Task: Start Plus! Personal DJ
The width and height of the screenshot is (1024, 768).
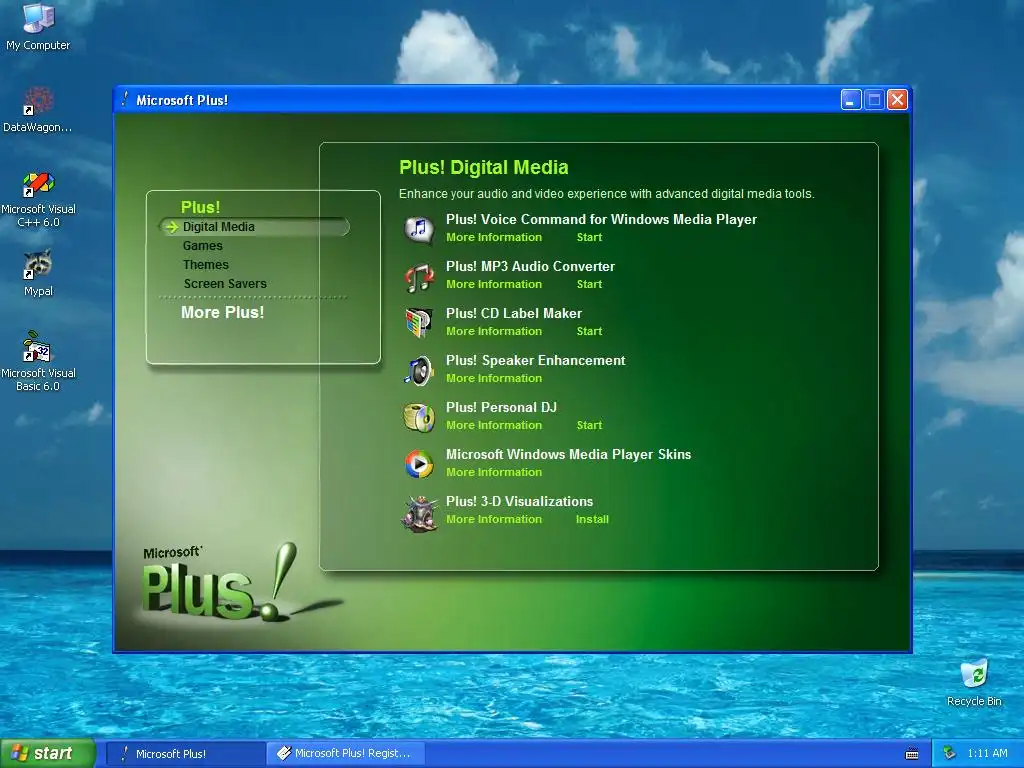Action: click(589, 425)
